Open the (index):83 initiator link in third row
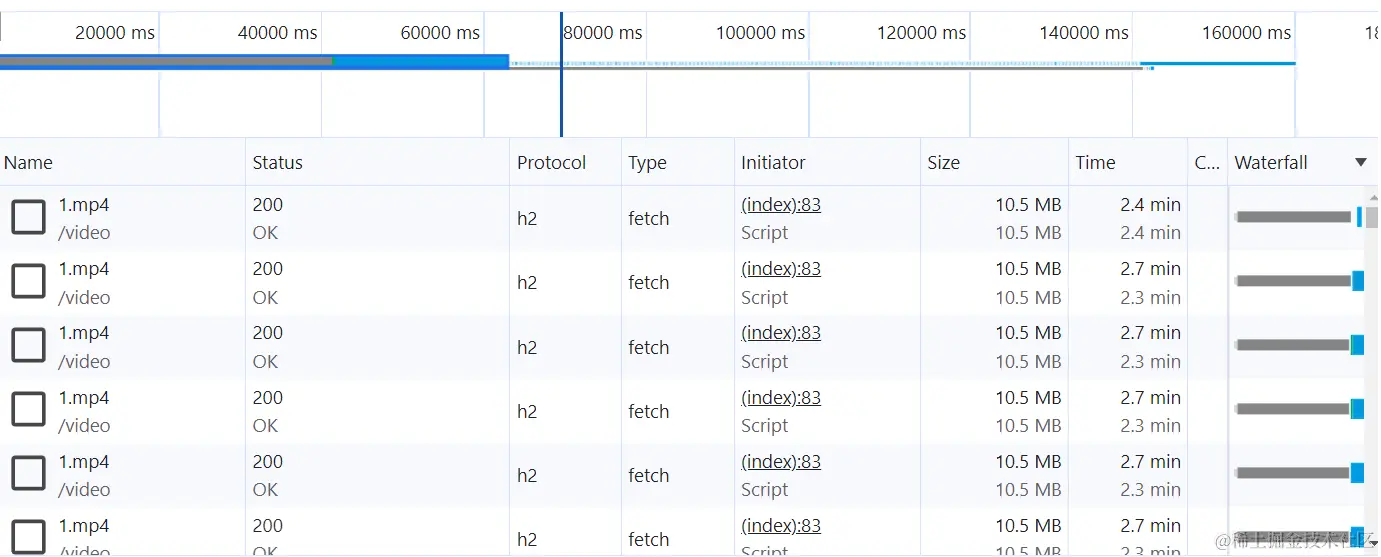 [x=781, y=332]
